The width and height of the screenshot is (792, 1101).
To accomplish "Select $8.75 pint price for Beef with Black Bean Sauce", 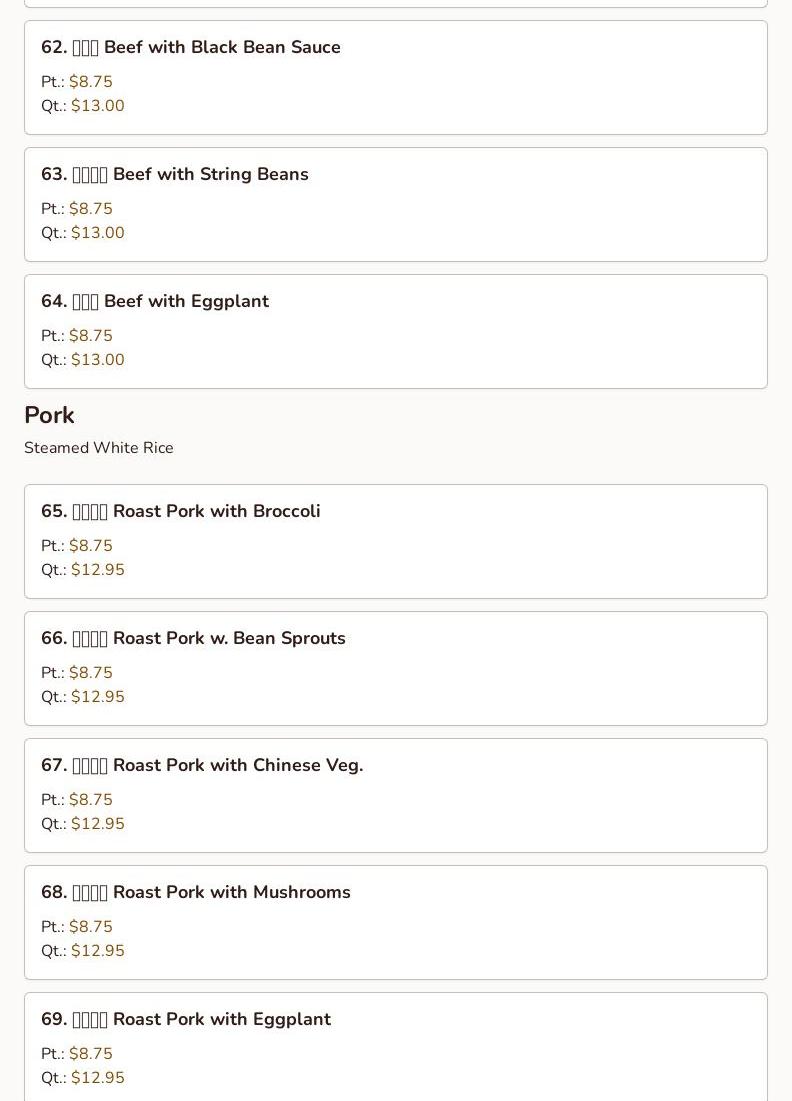I will (x=91, y=82).
